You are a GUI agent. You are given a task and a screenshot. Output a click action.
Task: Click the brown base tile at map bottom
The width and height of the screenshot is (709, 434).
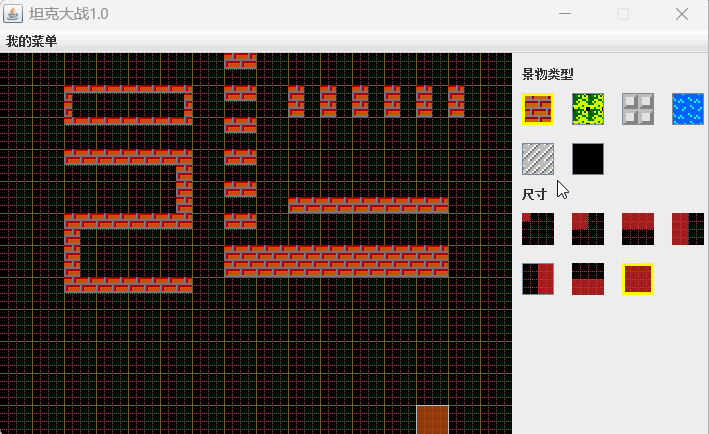(x=432, y=420)
